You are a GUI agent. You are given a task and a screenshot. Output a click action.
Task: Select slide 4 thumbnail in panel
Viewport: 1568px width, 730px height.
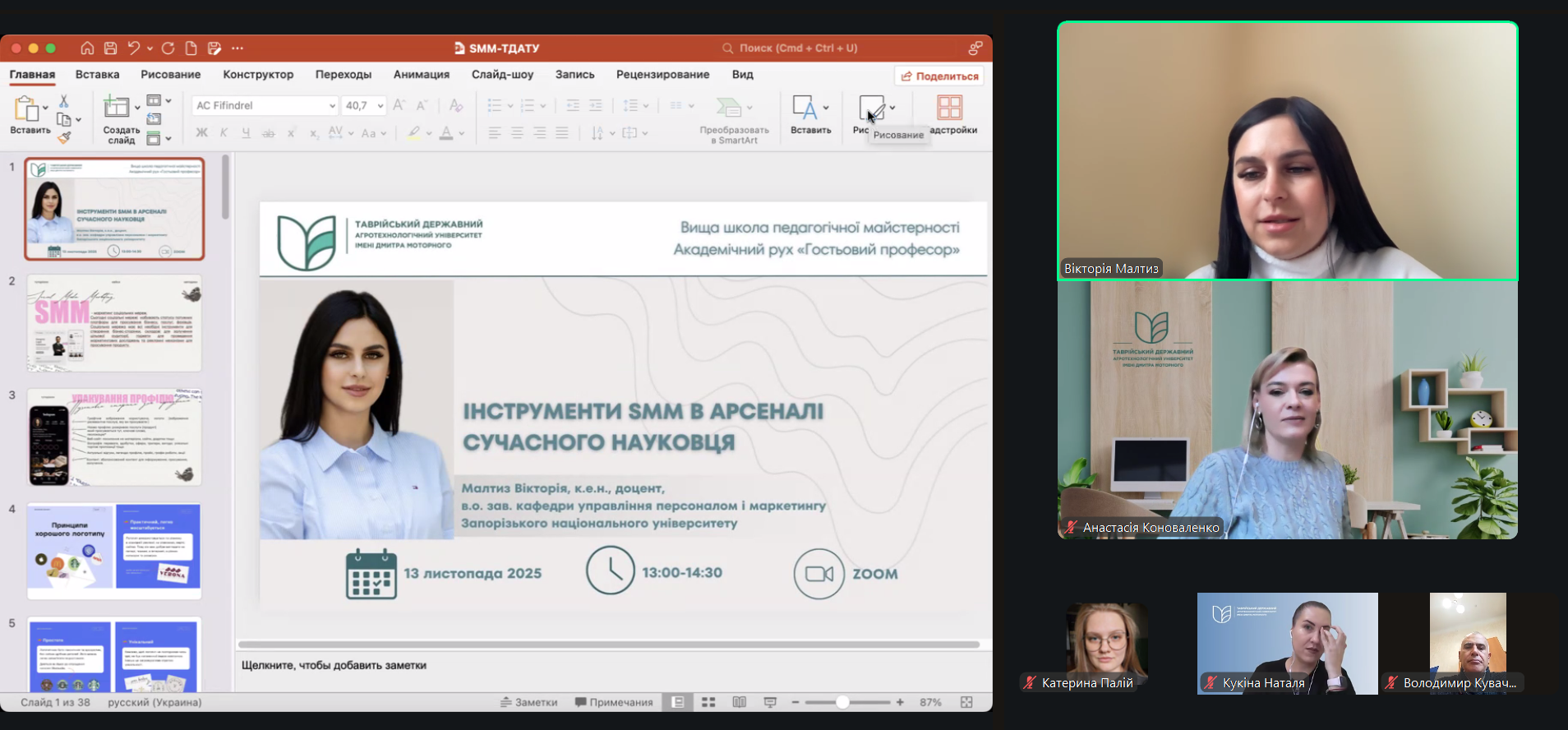[x=114, y=551]
